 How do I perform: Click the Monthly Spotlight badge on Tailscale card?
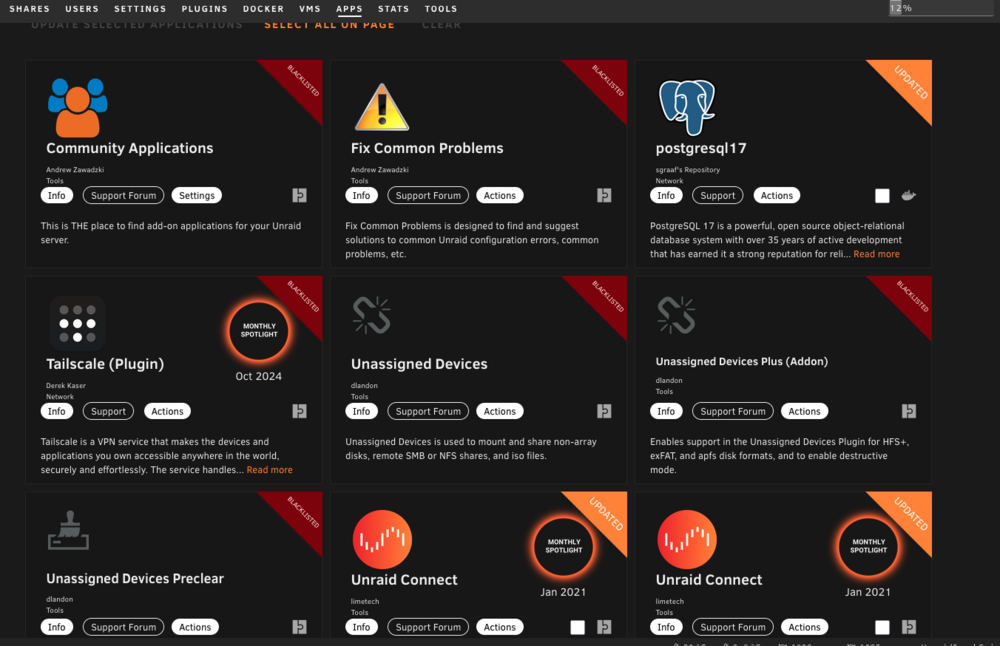259,330
